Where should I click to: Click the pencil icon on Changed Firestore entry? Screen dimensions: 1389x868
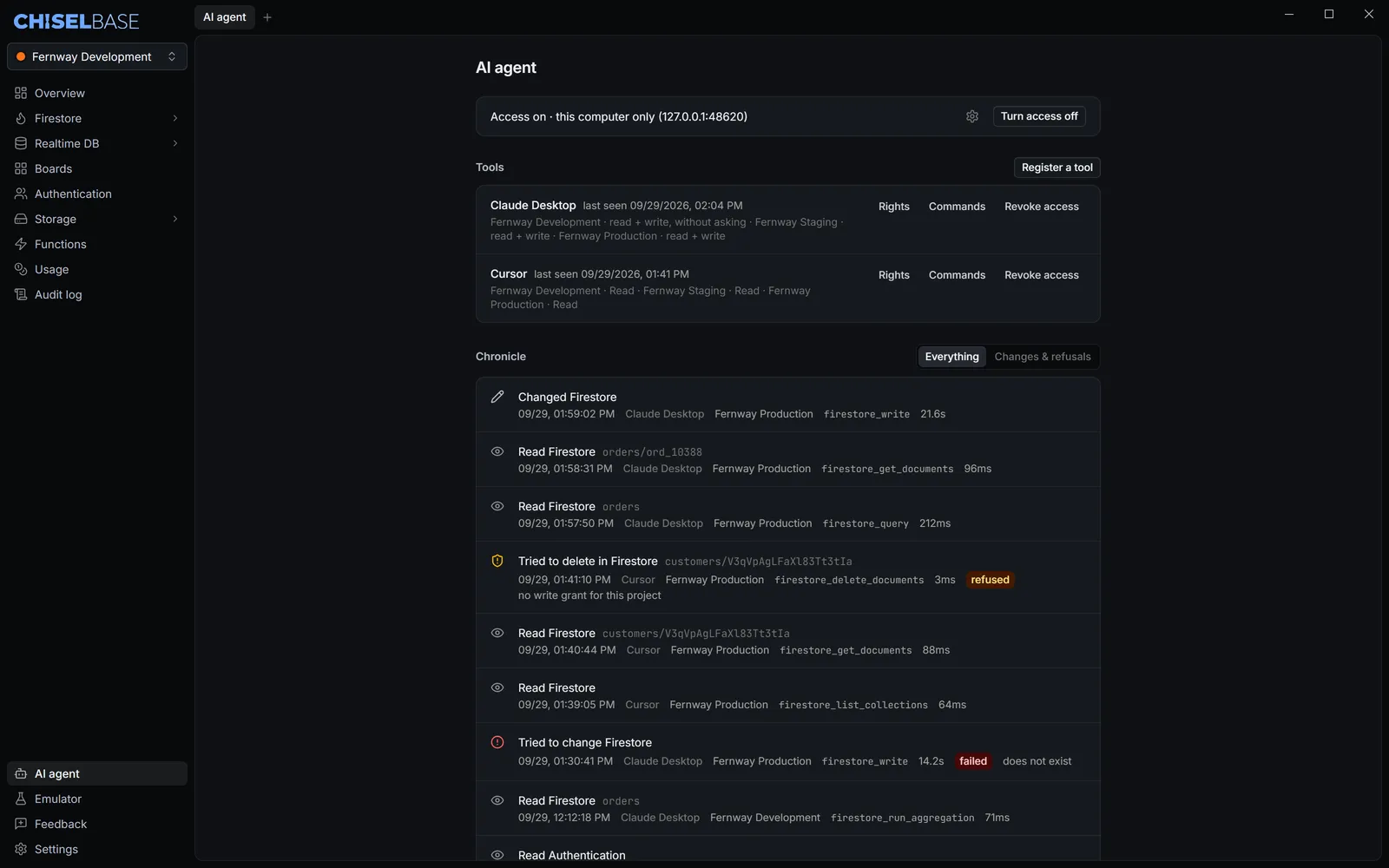tap(497, 397)
